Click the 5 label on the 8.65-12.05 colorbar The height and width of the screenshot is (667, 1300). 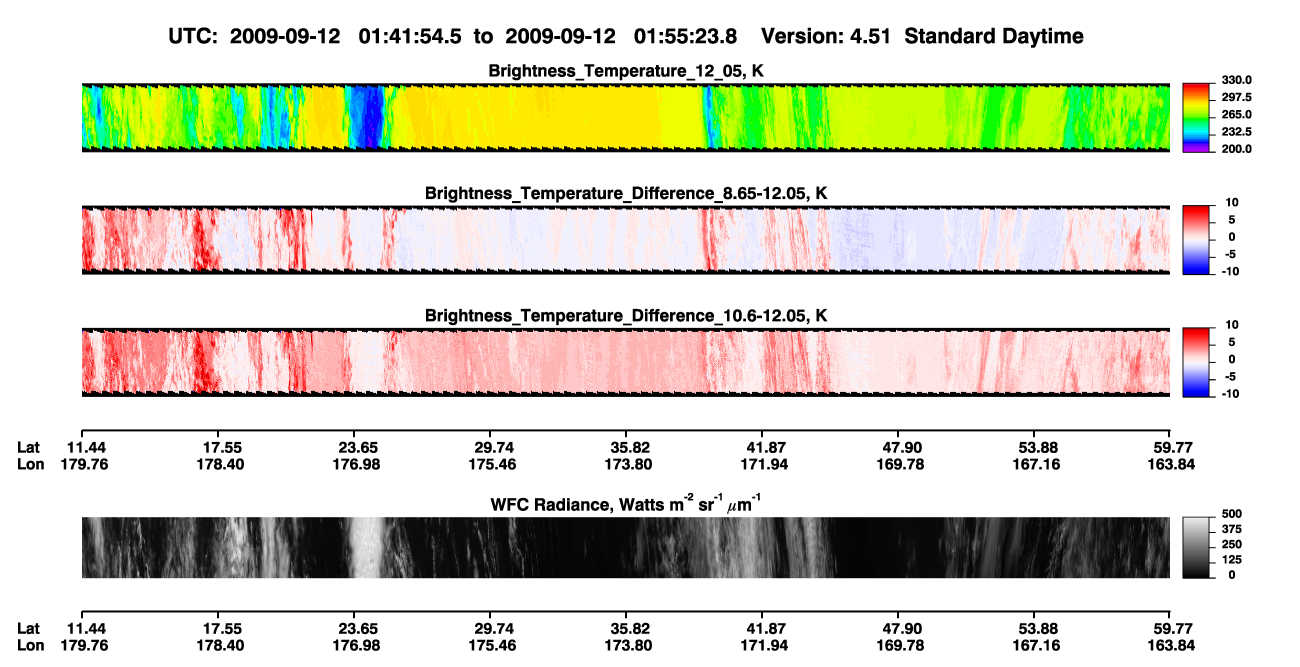[x=1233, y=220]
